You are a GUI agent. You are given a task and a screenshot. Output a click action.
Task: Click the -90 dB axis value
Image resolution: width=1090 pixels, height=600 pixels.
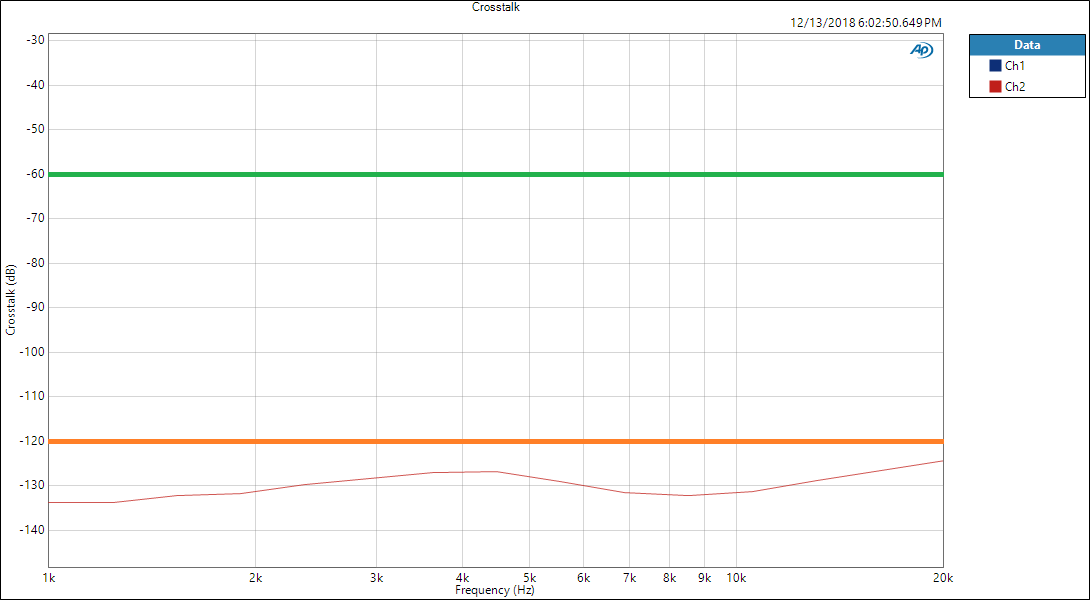pyautogui.click(x=35, y=307)
